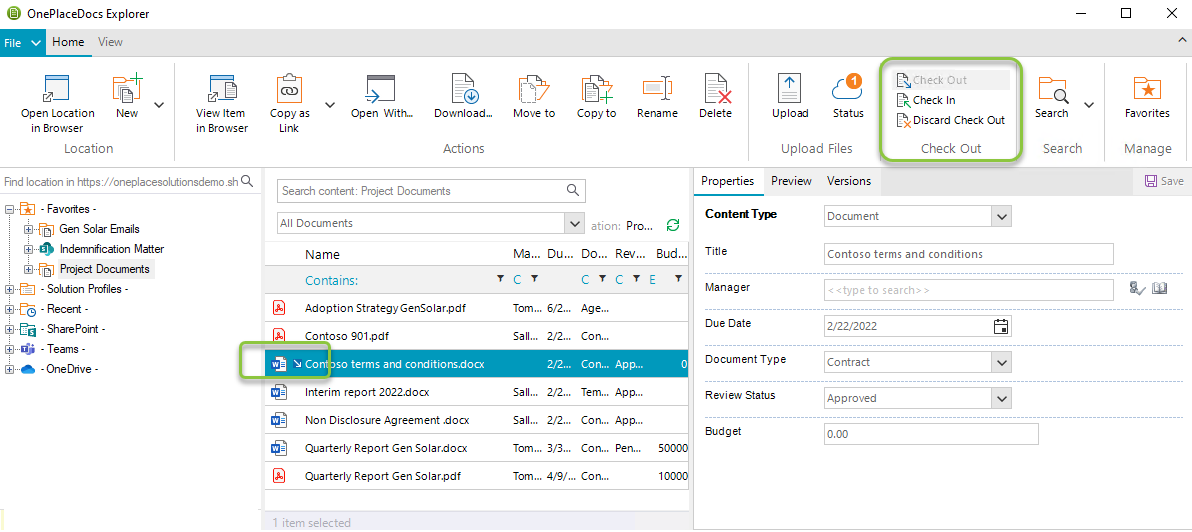Expand the Search dropdown arrow

pos(1089,105)
